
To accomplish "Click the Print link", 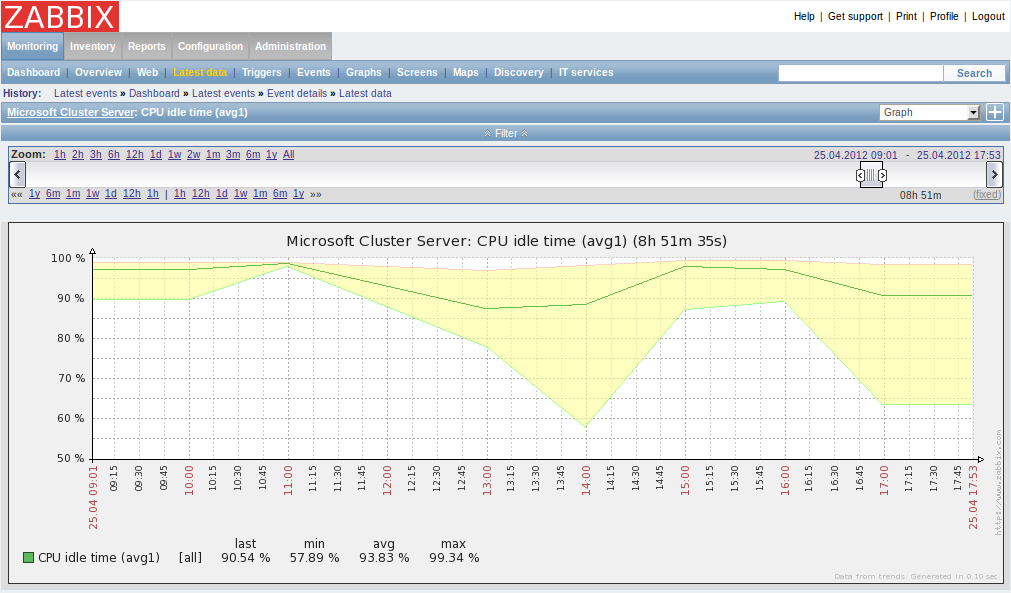I will coord(906,16).
